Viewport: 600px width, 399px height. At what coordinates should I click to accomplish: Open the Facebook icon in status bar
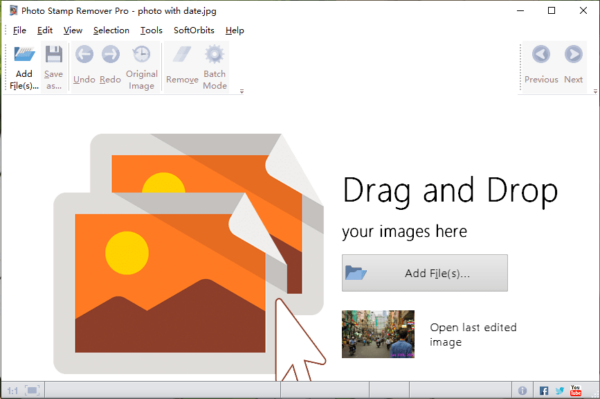[544, 391]
